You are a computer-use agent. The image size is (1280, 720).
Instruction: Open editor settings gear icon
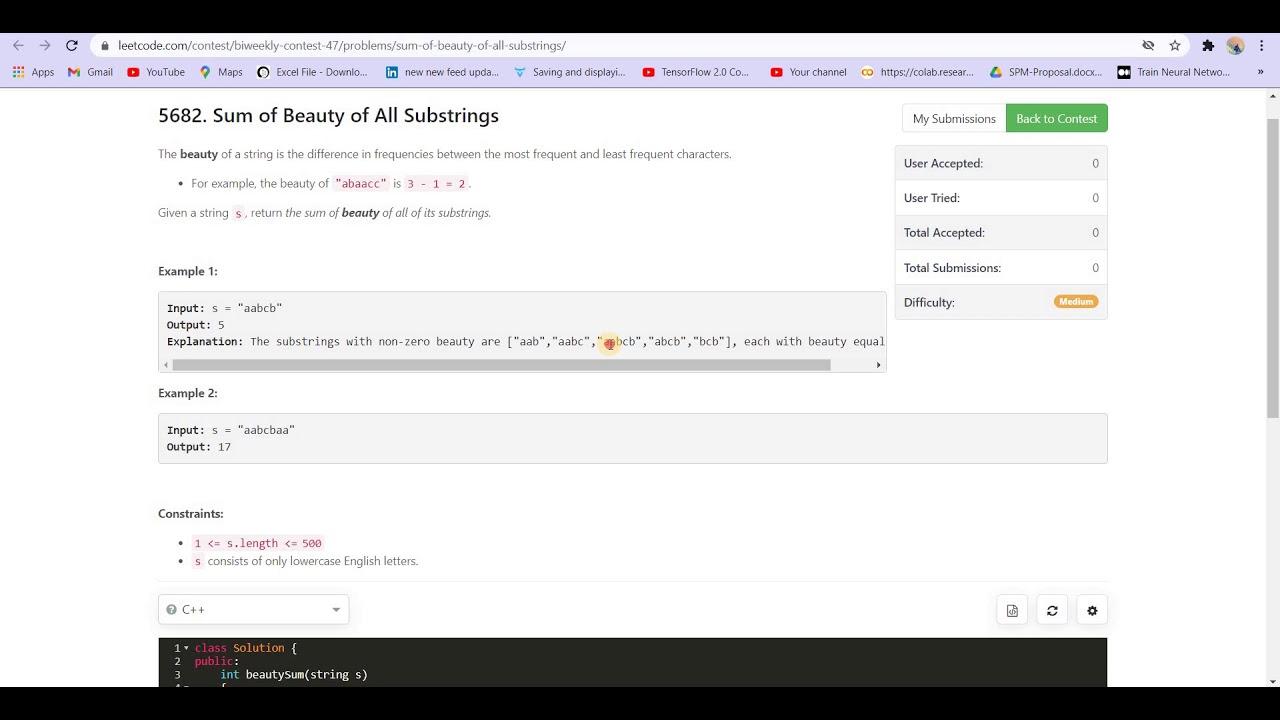click(x=1092, y=611)
